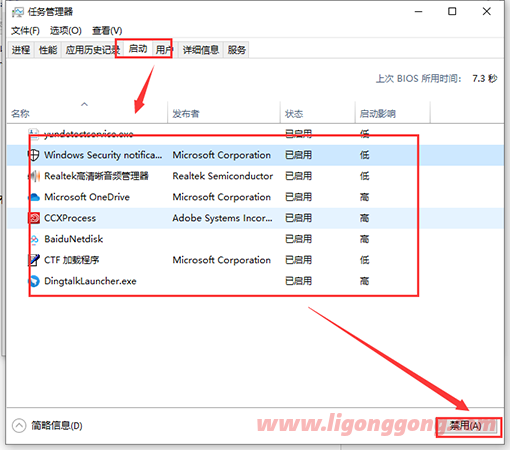The height and width of the screenshot is (450, 510).
Task: Click the Task Manager title bar icon
Action: (17, 12)
